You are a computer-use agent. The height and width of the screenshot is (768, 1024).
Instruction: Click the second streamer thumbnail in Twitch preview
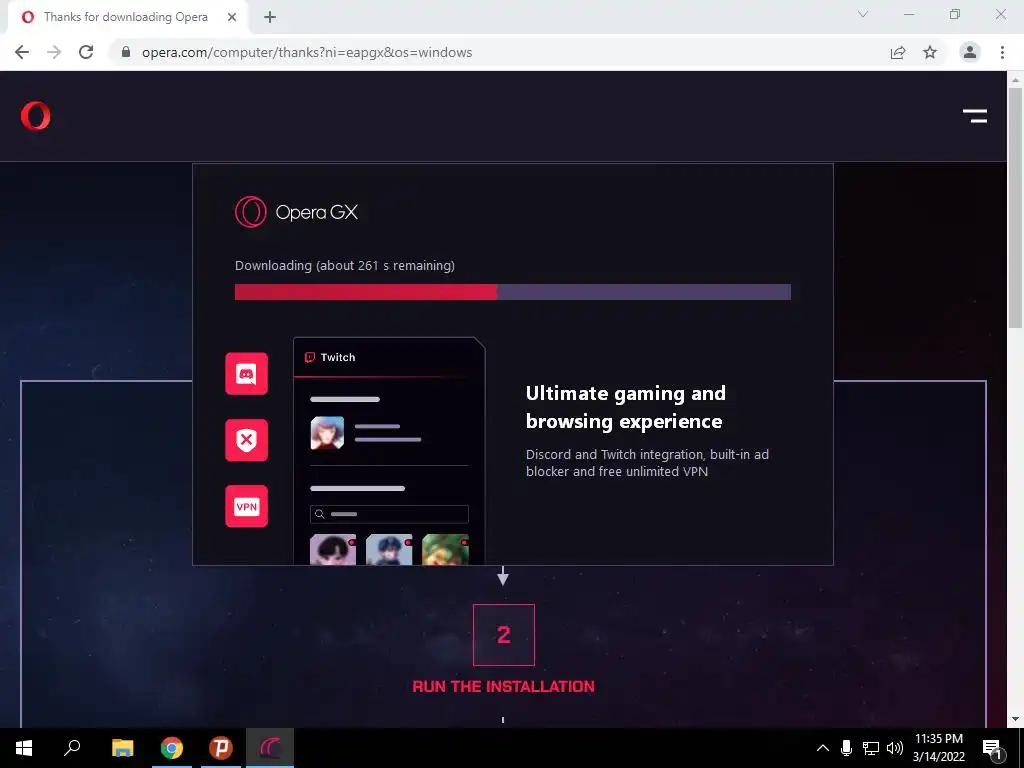click(389, 549)
